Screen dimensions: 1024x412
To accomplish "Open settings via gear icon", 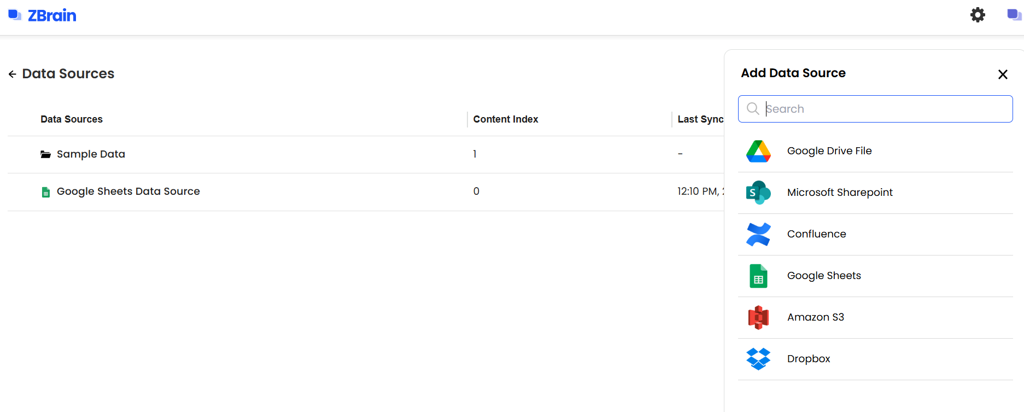I will click(978, 15).
